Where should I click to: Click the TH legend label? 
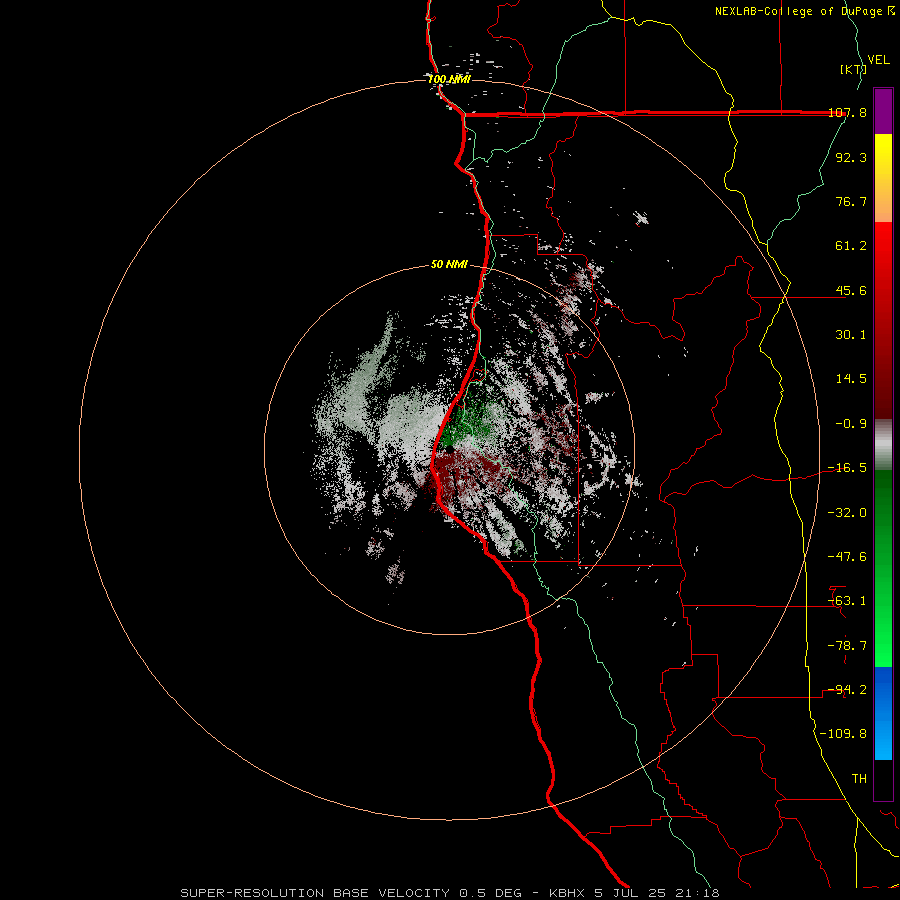tap(859, 779)
